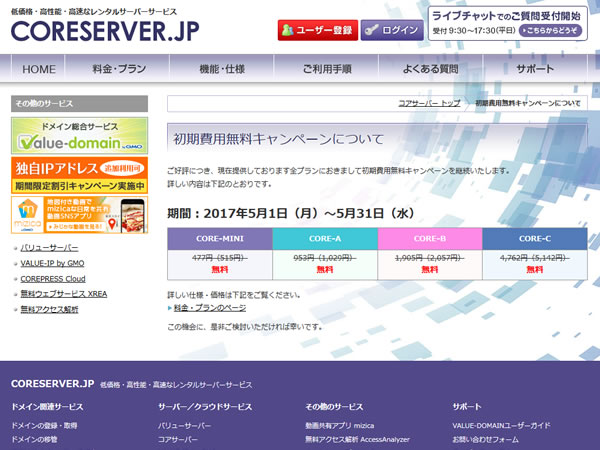Click footer link コアサーバー
600x450 pixels.
click(x=178, y=439)
